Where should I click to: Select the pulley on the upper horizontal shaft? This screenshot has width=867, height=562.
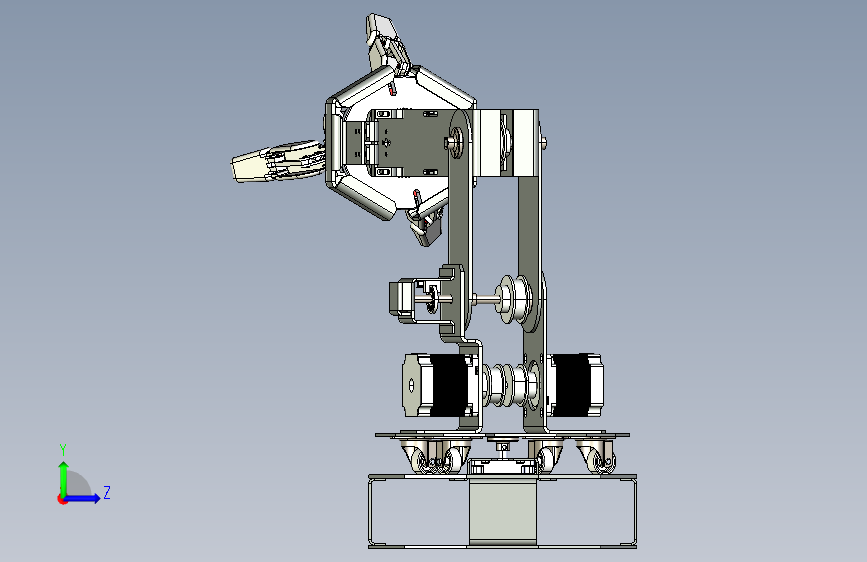(513, 299)
